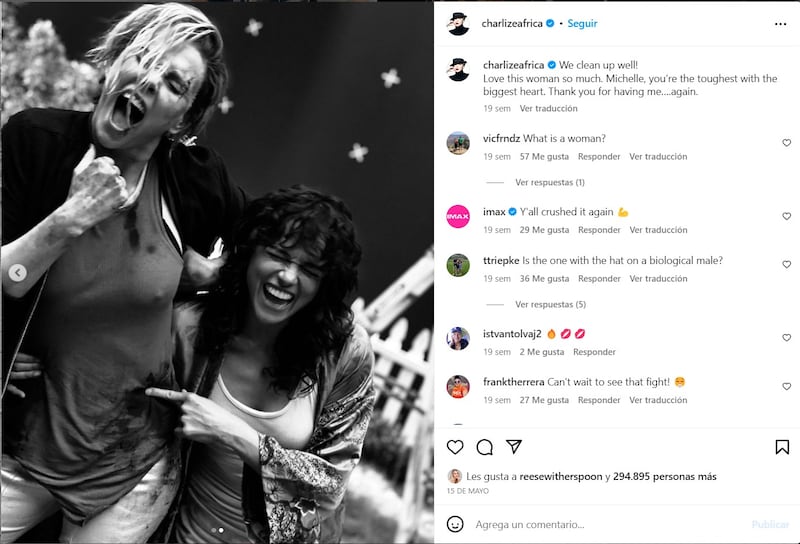The height and width of the screenshot is (544, 800).
Task: Open the three-dot more options menu
Action: coord(780,24)
